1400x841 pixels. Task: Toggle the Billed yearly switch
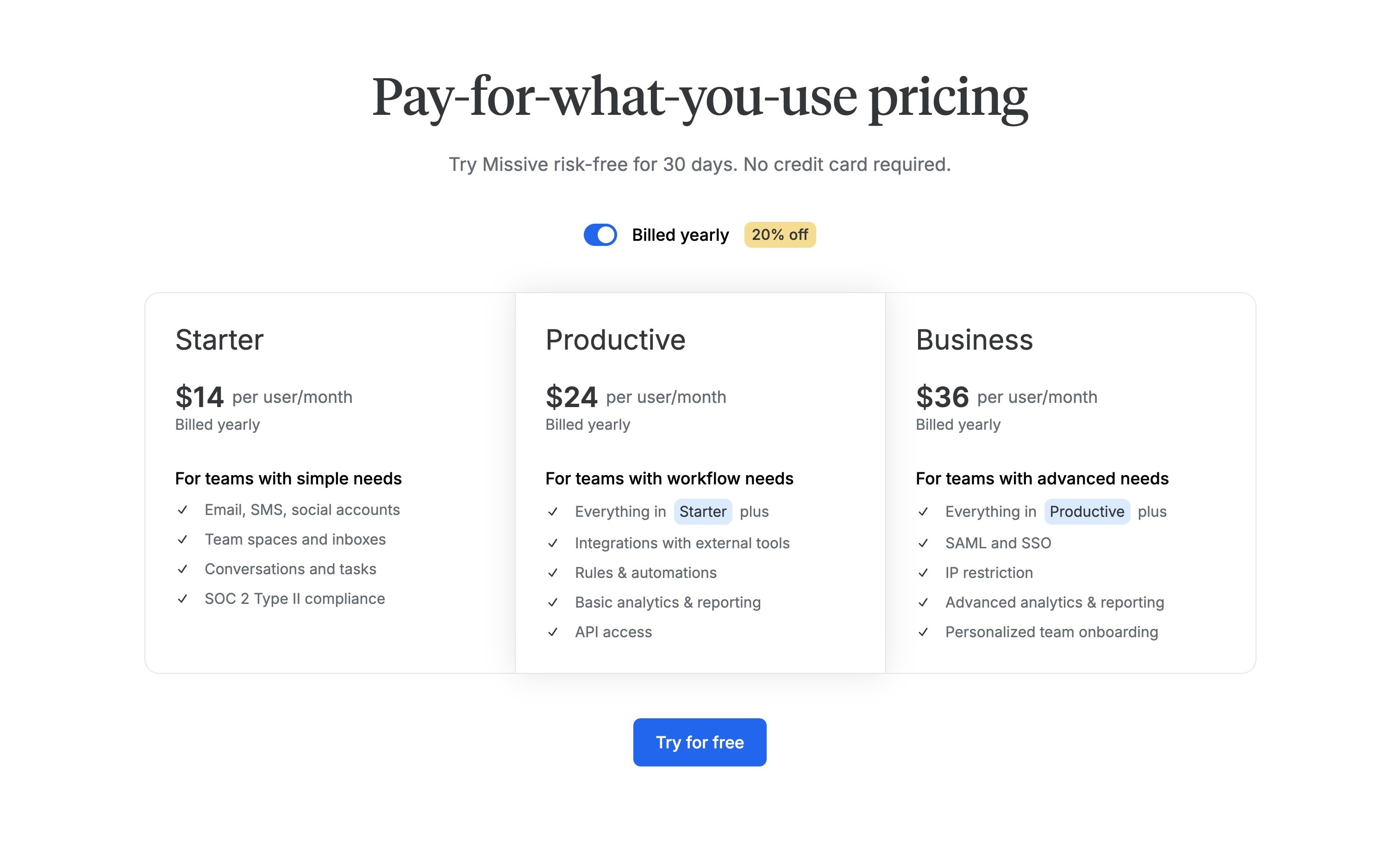(x=600, y=235)
